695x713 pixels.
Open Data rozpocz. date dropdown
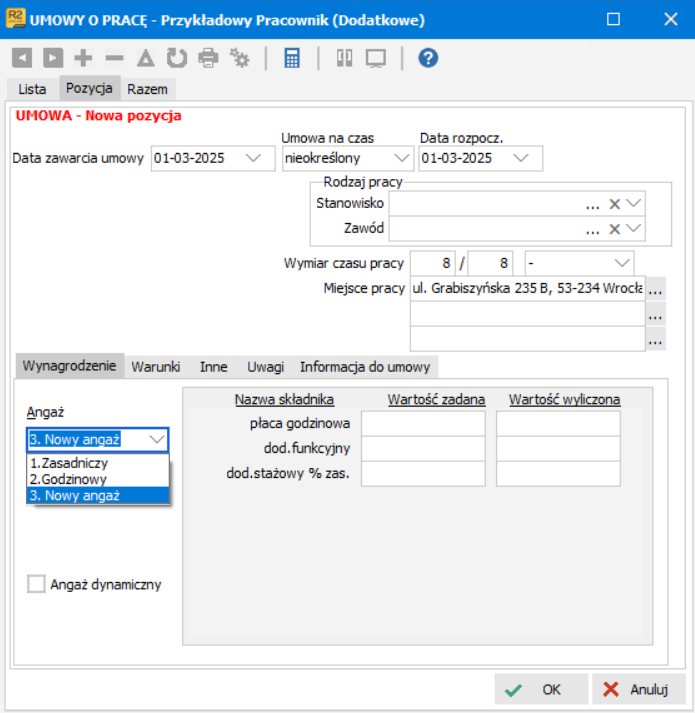click(521, 158)
